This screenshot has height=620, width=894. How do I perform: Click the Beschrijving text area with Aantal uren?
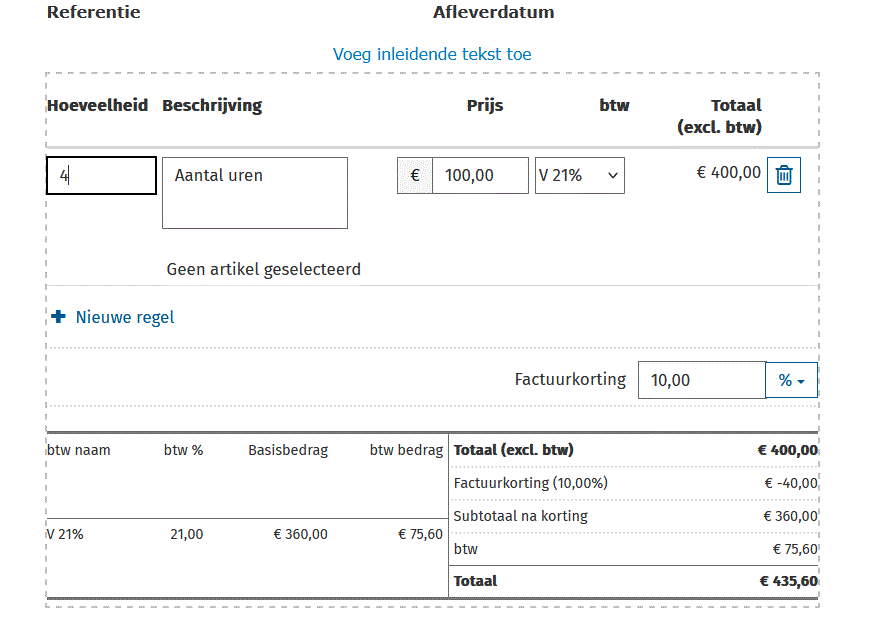tap(254, 192)
